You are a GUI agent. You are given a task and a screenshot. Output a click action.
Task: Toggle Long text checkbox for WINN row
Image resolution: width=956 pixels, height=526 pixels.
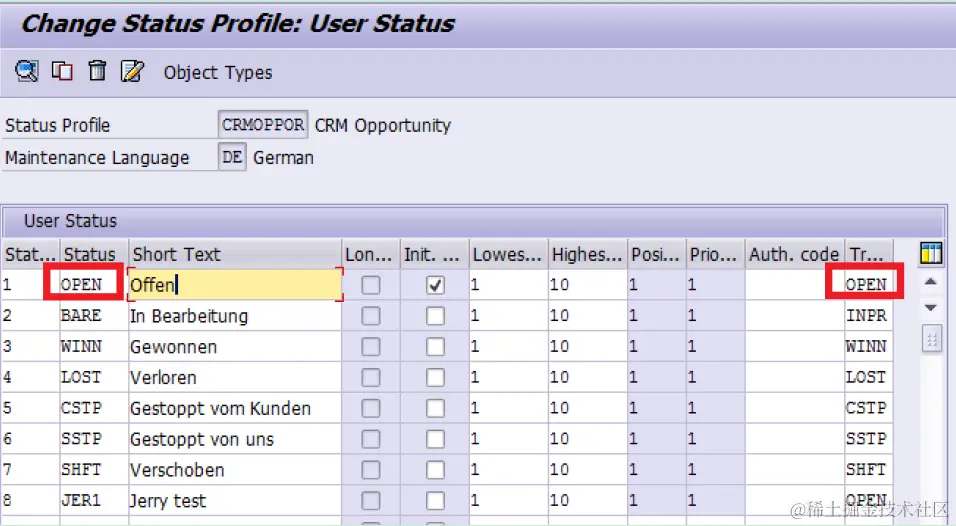click(371, 347)
